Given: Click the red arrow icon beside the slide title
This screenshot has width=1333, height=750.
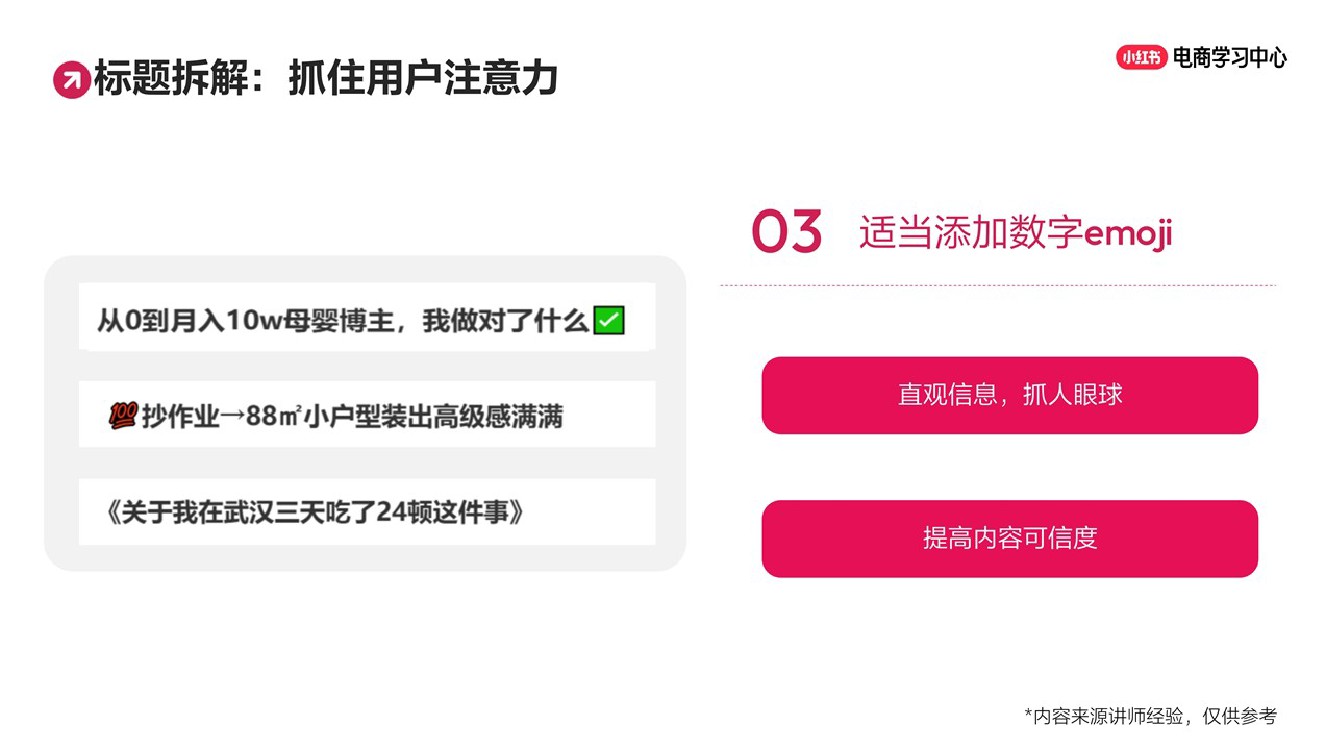Looking at the screenshot, I should [x=71, y=80].
